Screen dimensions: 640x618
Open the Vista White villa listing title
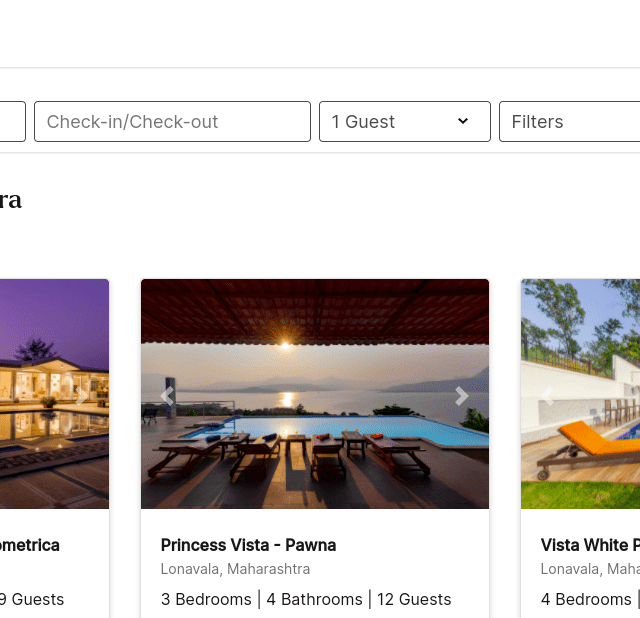tap(590, 545)
